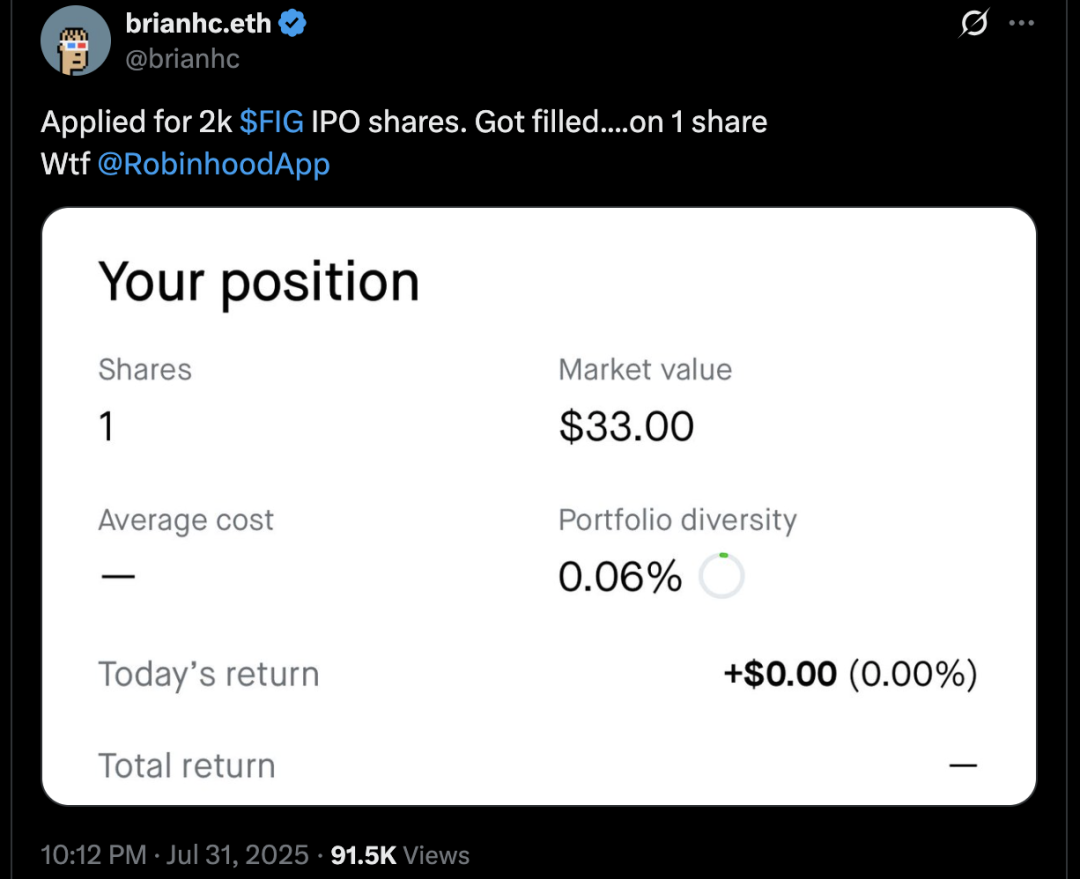Click the brianhc.eth display name
Screen dimensions: 1080x879
tap(198, 24)
